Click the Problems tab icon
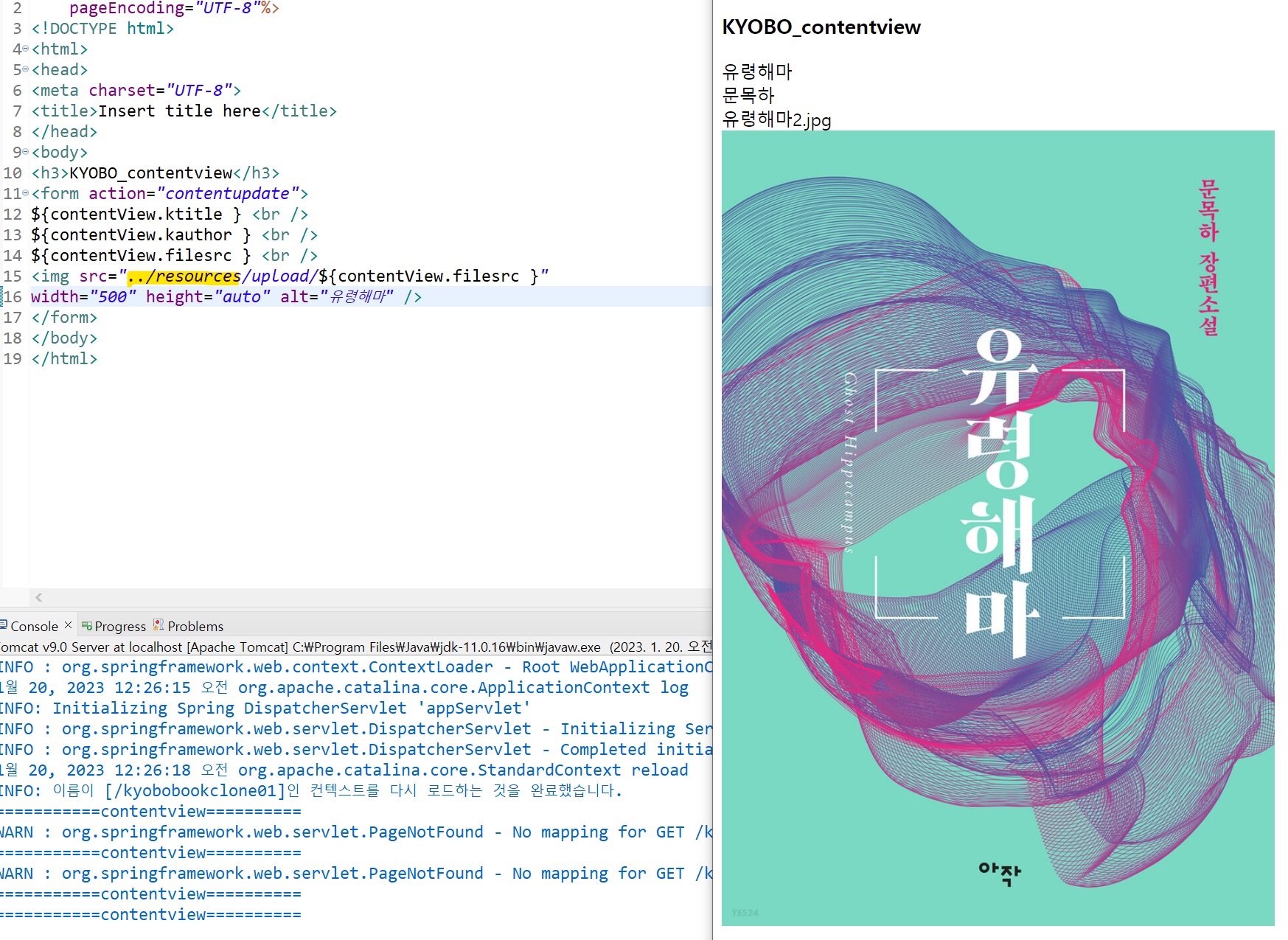The width and height of the screenshot is (1288, 940). [159, 625]
